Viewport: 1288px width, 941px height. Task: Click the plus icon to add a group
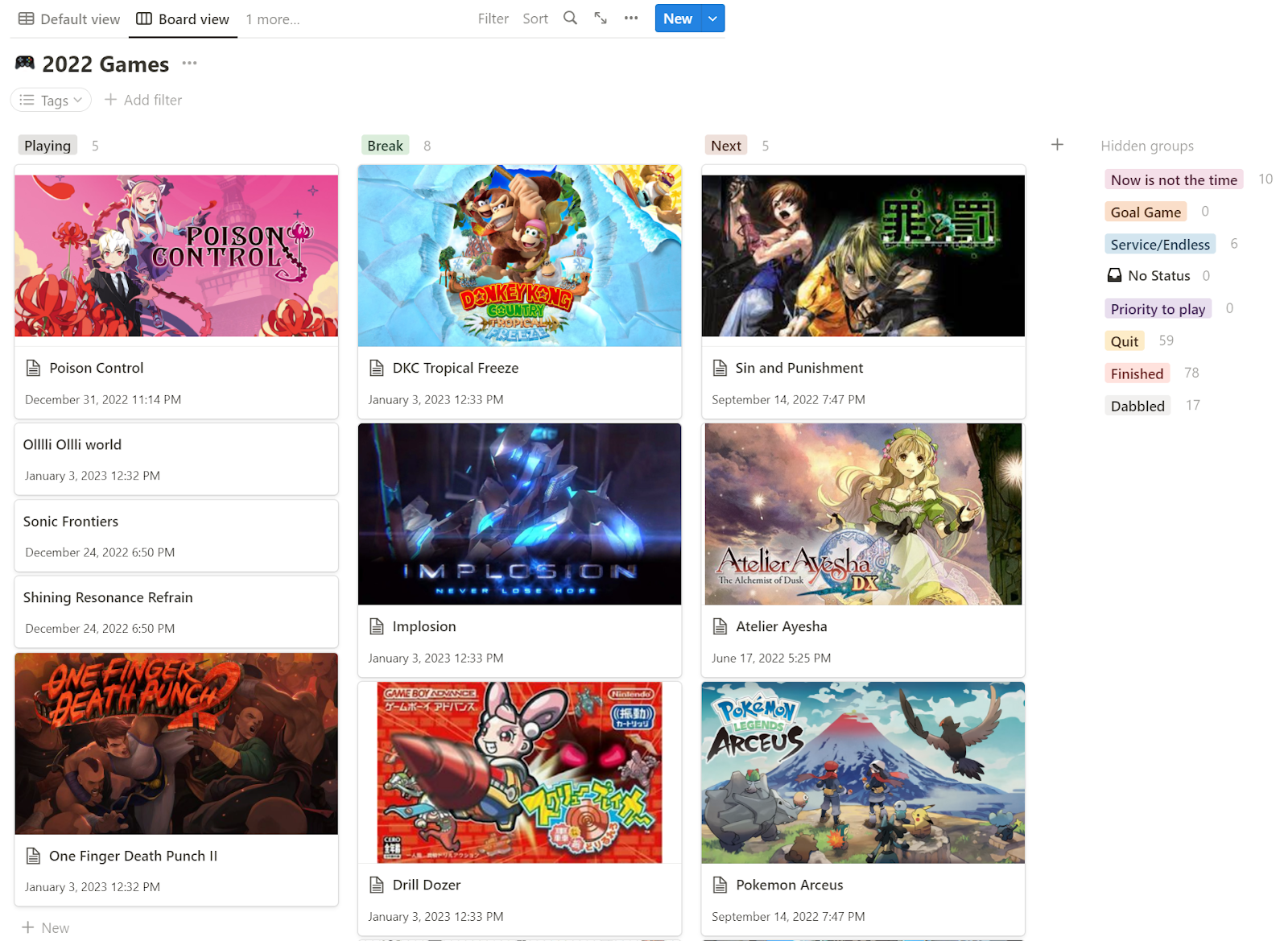[1057, 144]
